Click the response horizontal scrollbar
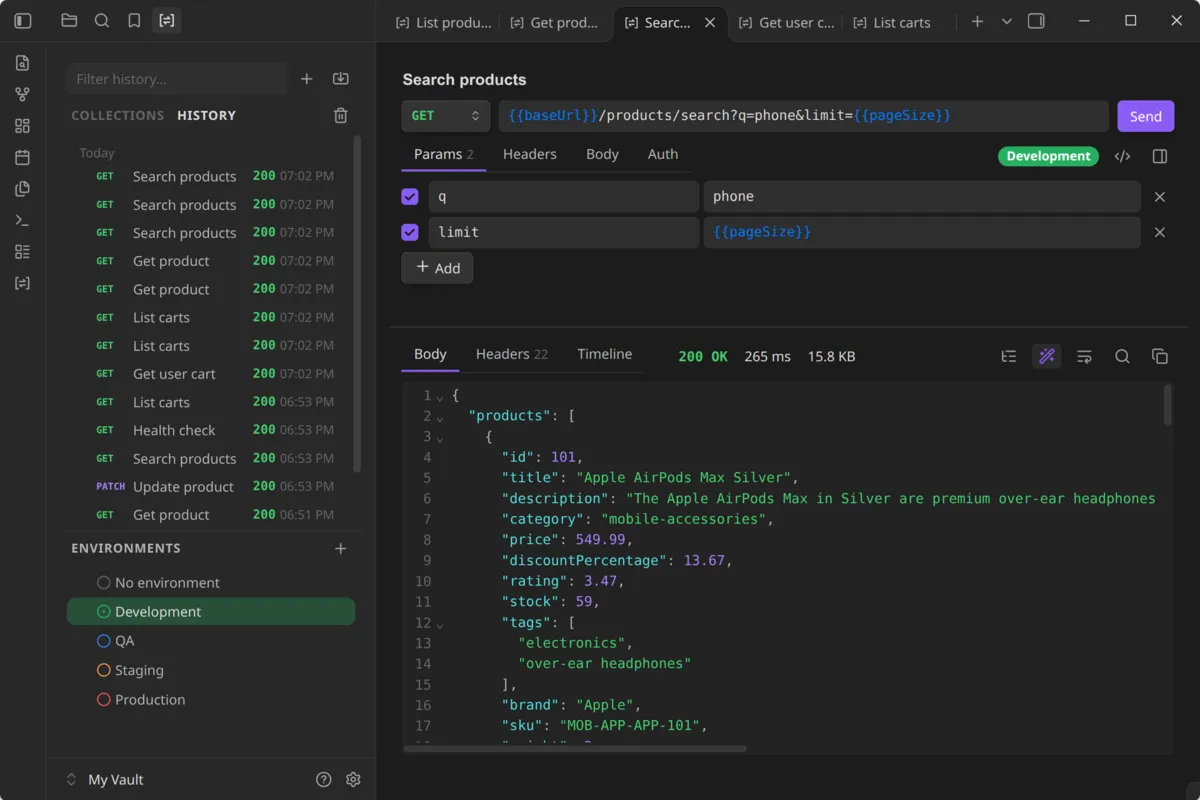This screenshot has width=1200, height=800. click(575, 748)
